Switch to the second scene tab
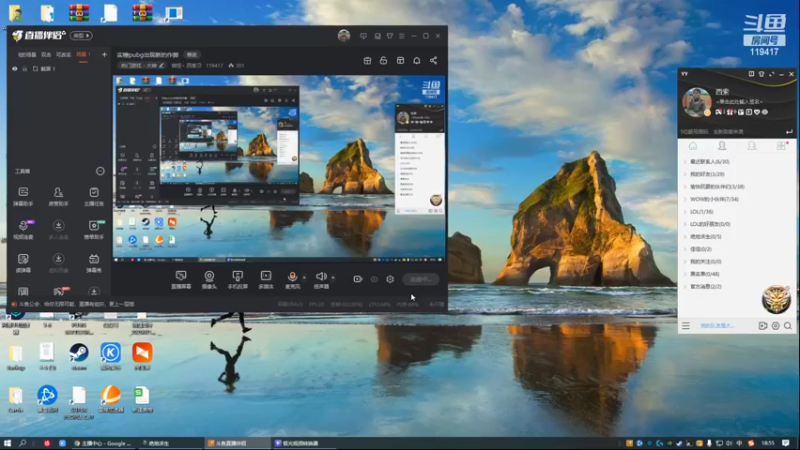Viewport: 800px width, 450px height. [x=46, y=55]
